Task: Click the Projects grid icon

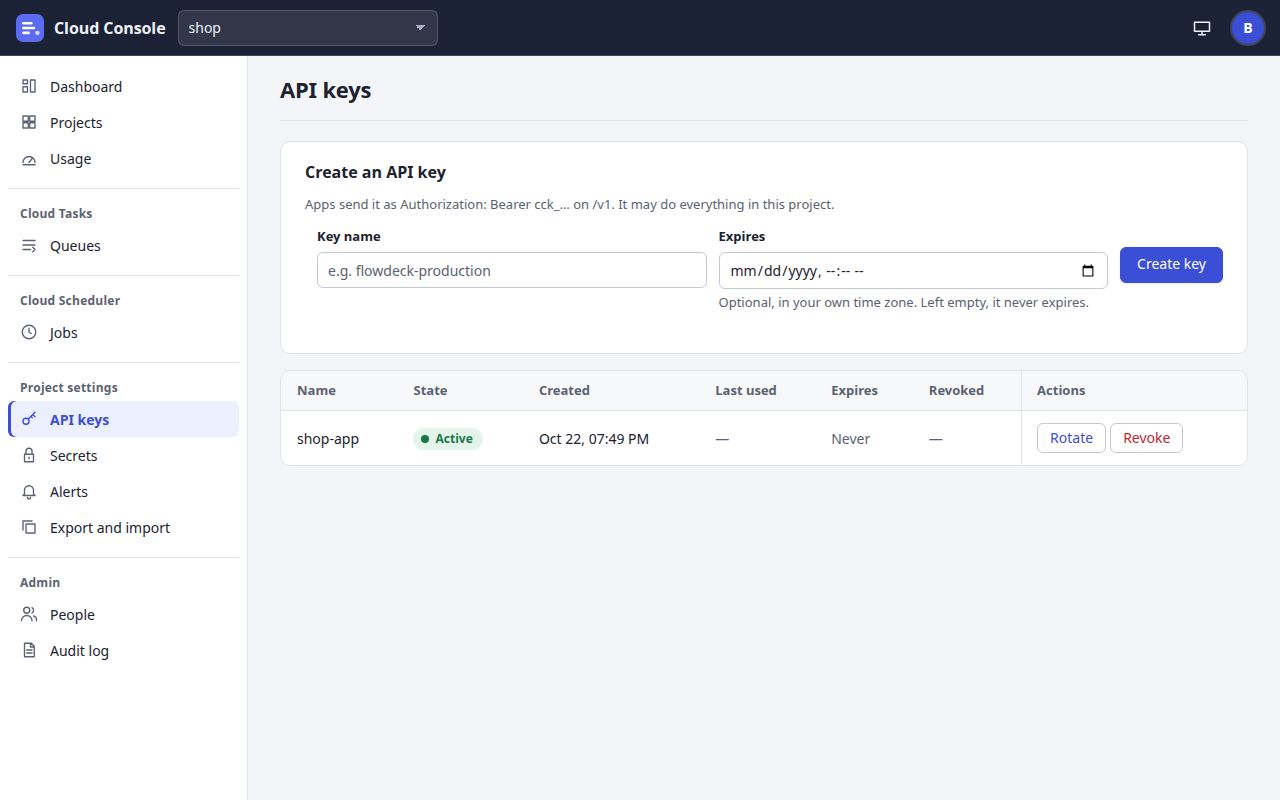Action: (29, 123)
